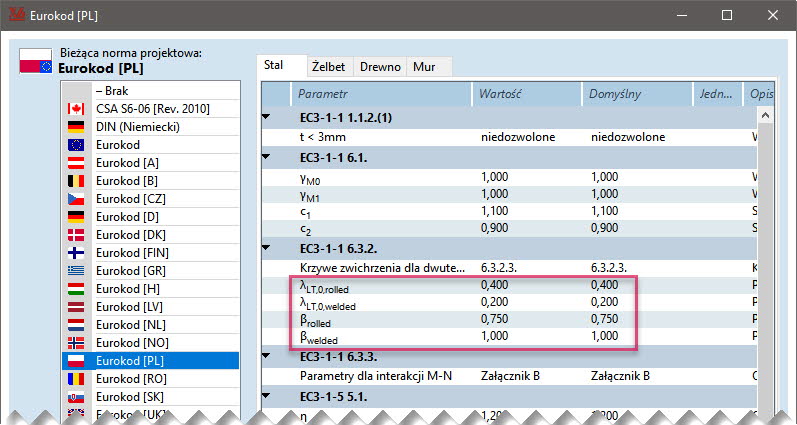
Task: Click the Hungarian flag beside Eurokod [H]
Action: coord(76,289)
